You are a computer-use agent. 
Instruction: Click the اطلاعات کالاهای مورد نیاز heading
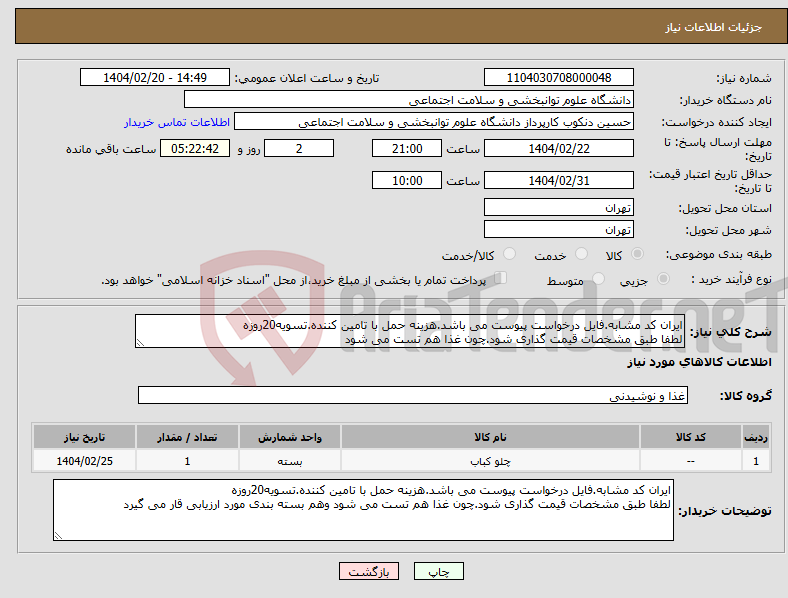point(699,362)
